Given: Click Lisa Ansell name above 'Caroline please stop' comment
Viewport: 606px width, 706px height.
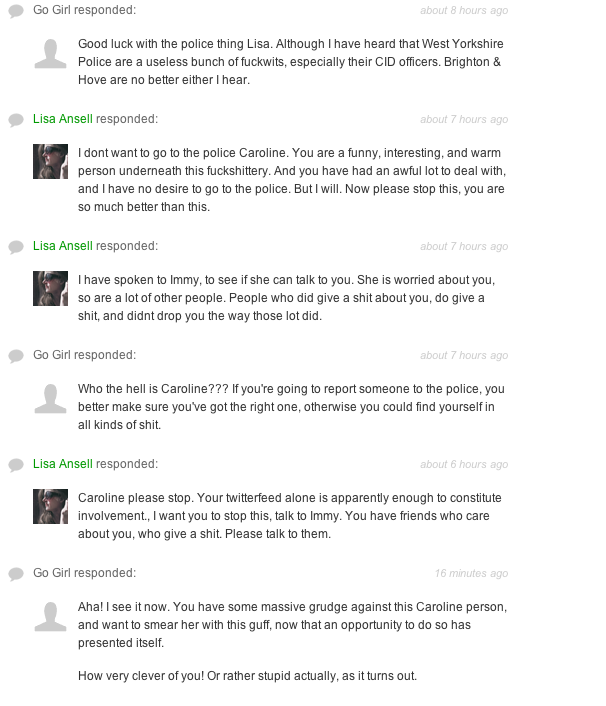Looking at the screenshot, I should 62,464.
